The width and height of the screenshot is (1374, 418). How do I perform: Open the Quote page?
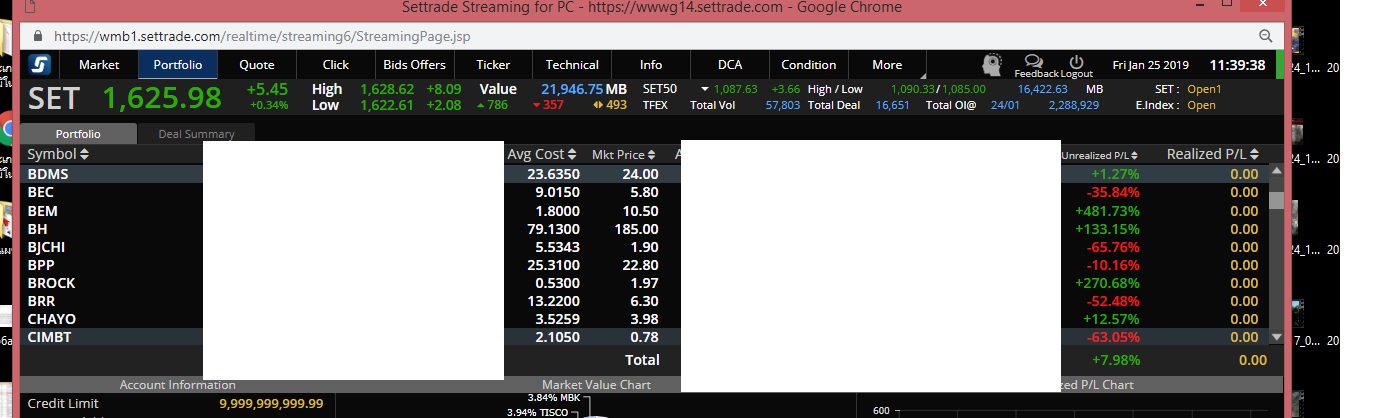pyautogui.click(x=257, y=64)
